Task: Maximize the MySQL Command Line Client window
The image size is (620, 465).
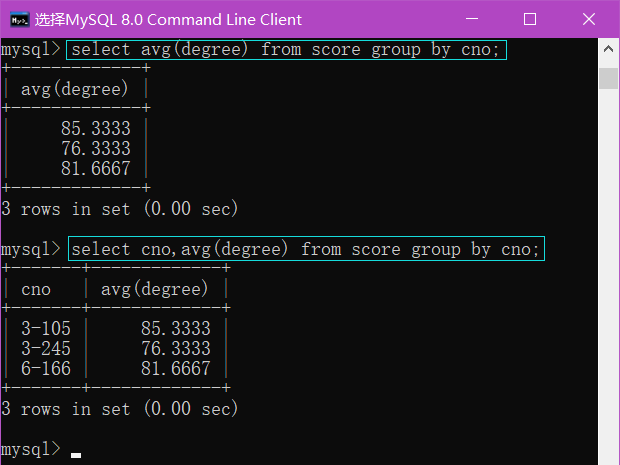Action: 530,19
